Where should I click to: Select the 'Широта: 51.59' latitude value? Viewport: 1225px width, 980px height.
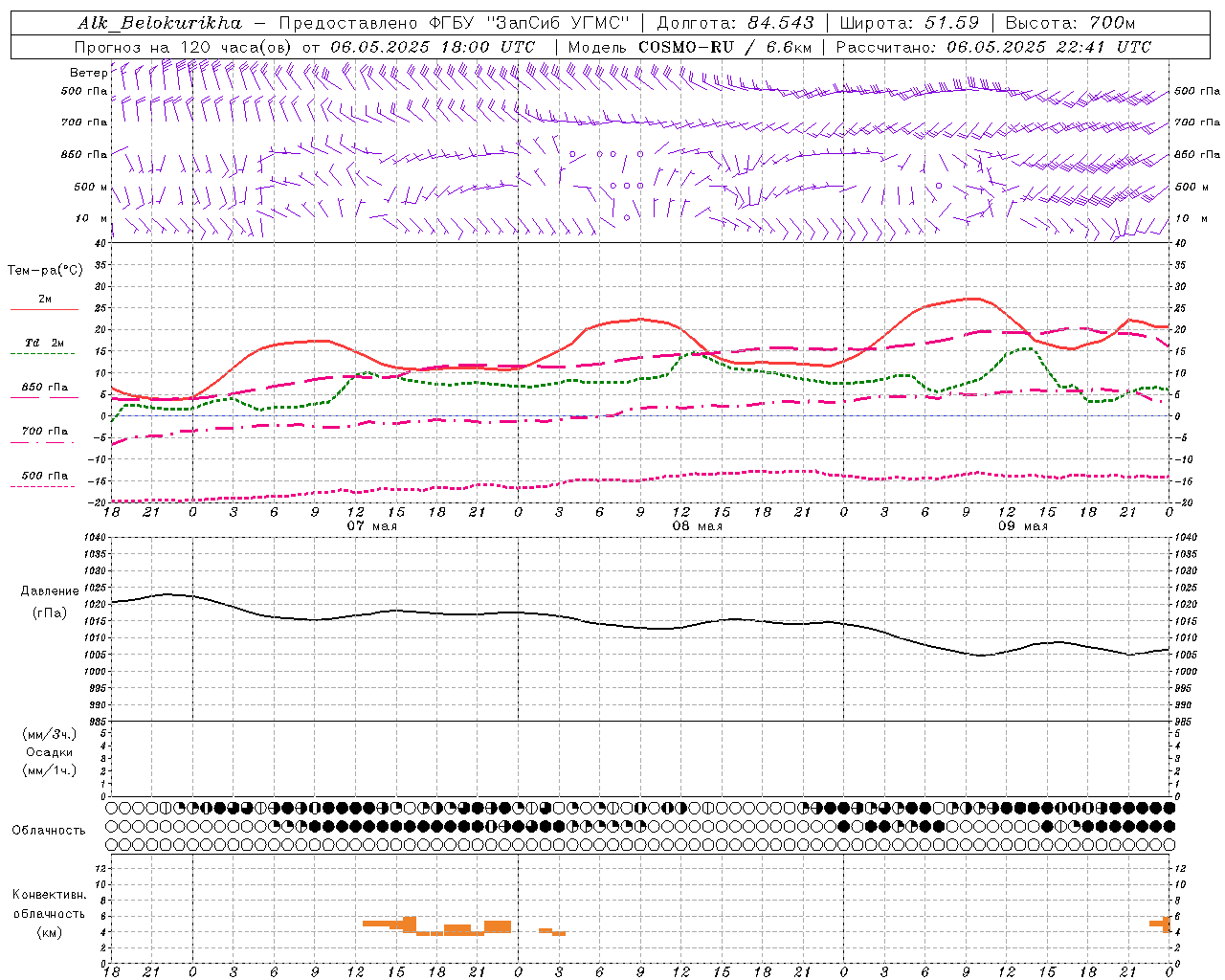click(909, 23)
